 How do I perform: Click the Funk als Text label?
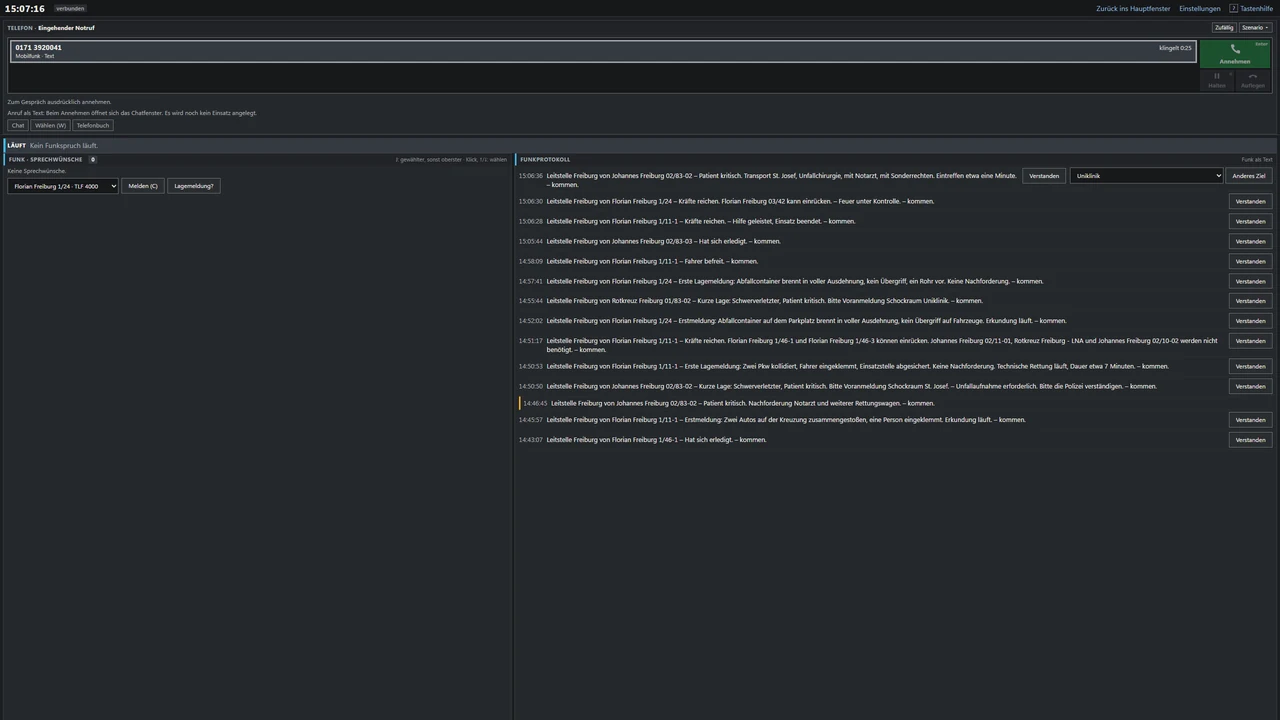coord(1257,160)
